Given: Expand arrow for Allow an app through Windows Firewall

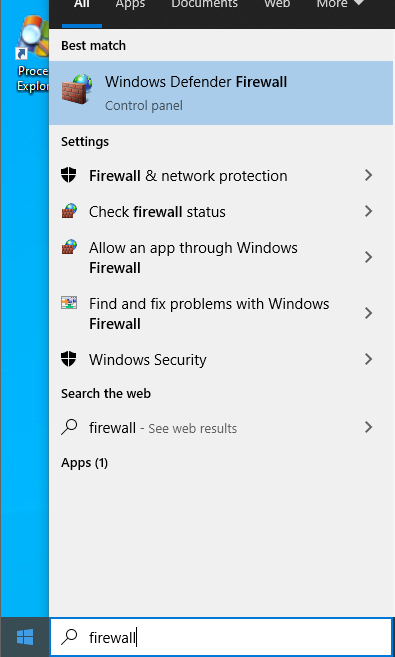Looking at the screenshot, I should [x=368, y=257].
